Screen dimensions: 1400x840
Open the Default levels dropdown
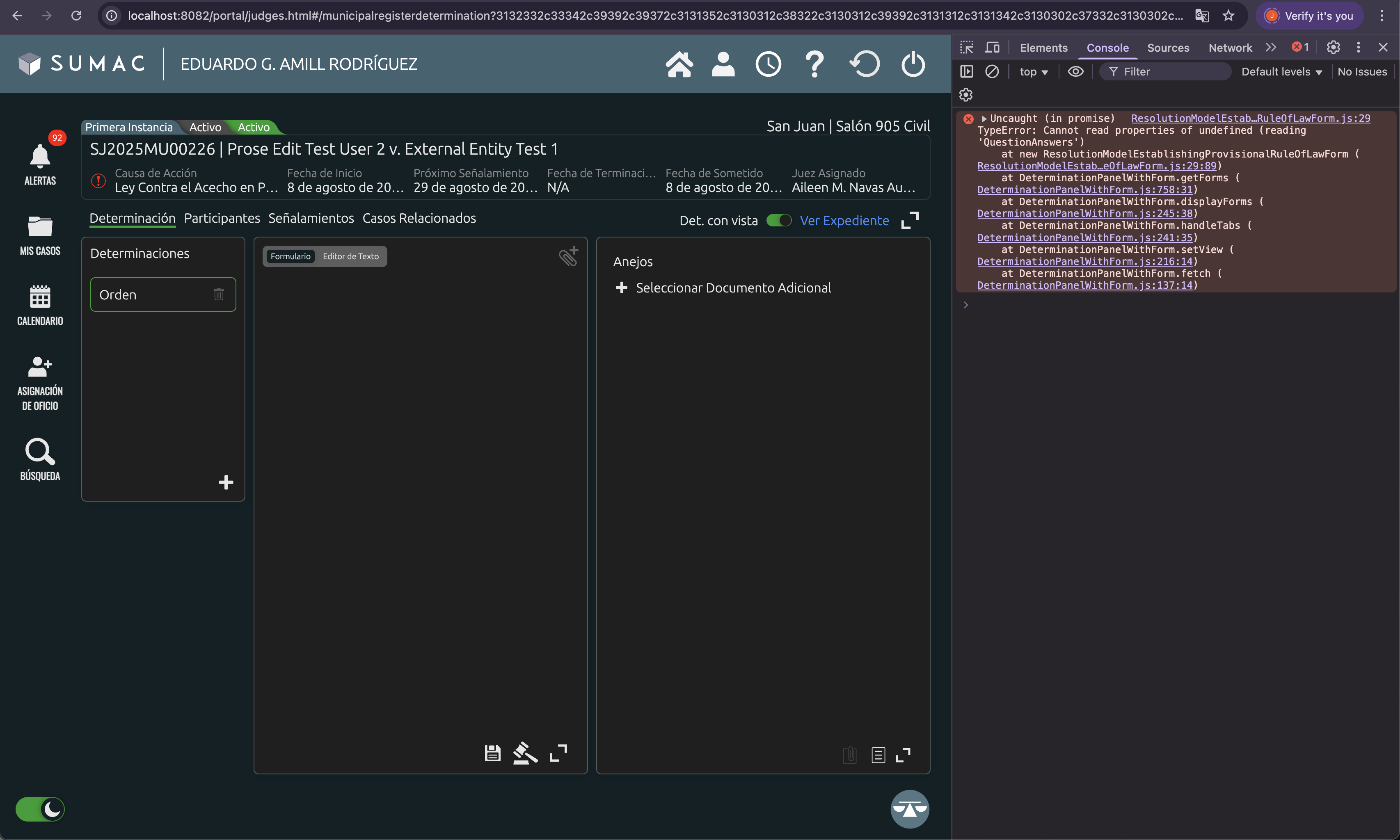pyautogui.click(x=1281, y=72)
